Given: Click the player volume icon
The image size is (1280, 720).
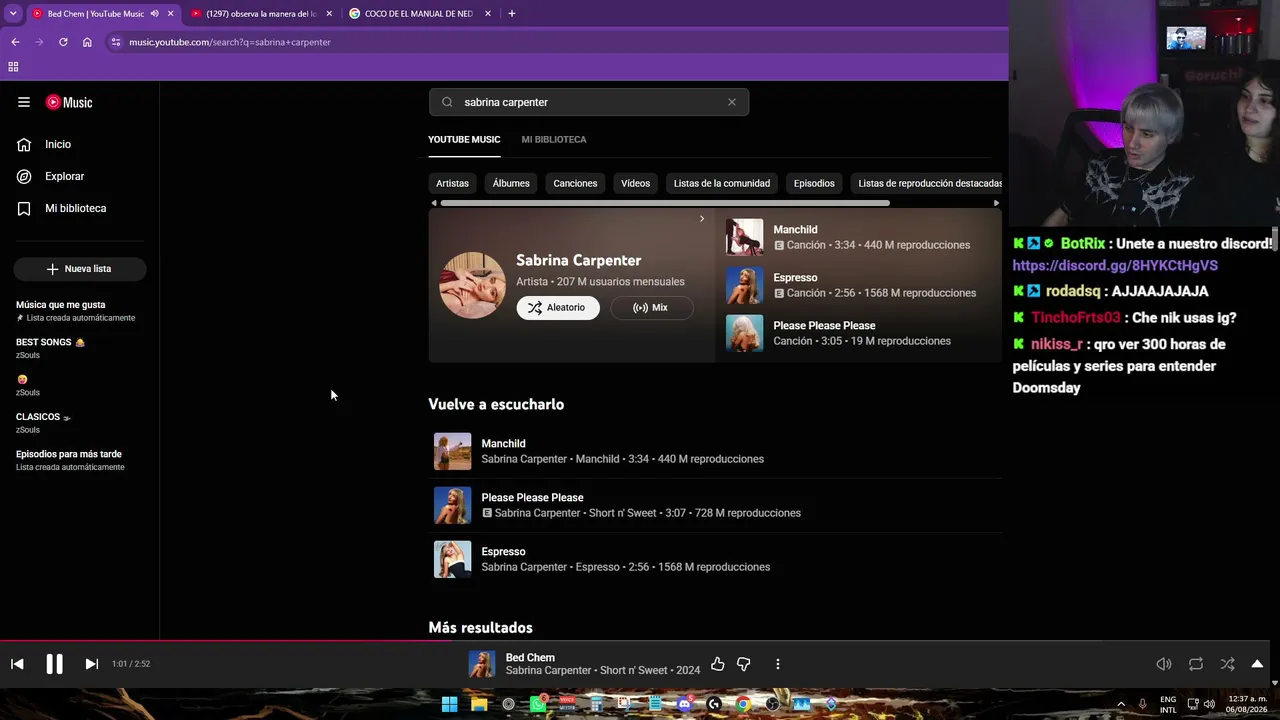Looking at the screenshot, I should (1164, 664).
